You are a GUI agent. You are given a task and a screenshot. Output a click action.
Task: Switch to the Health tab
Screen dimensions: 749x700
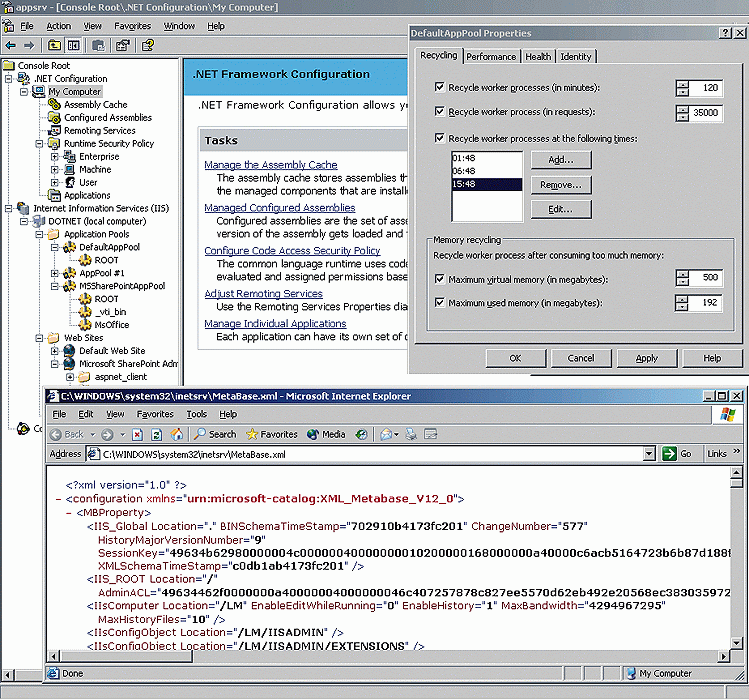point(538,56)
